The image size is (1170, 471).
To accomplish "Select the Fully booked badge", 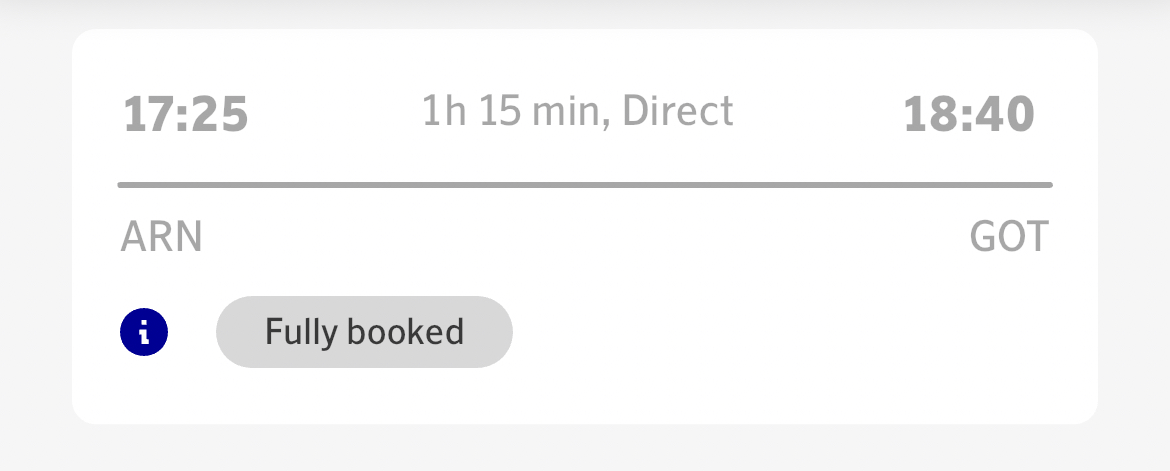I will [x=364, y=332].
